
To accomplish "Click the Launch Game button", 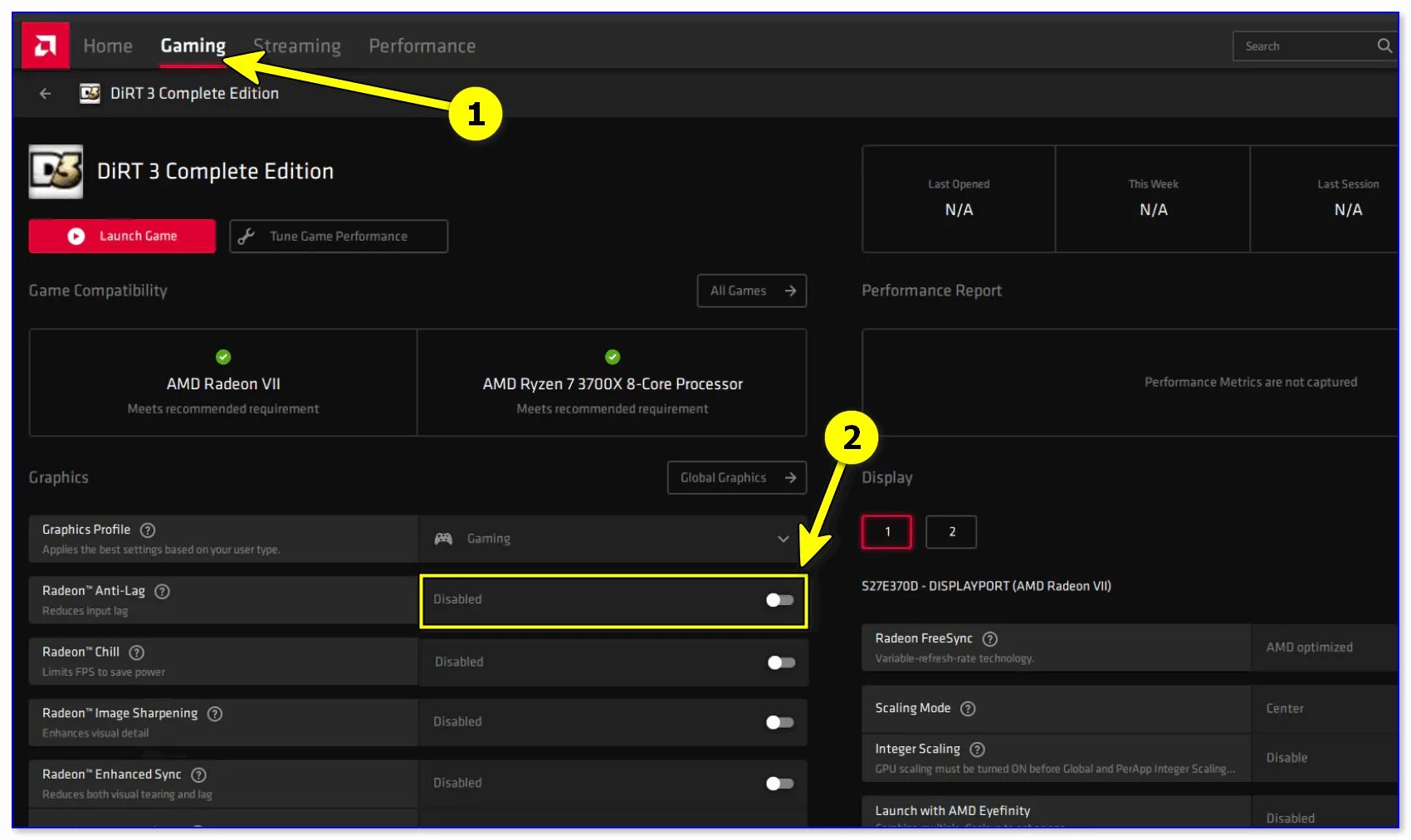I will pyautogui.click(x=122, y=237).
